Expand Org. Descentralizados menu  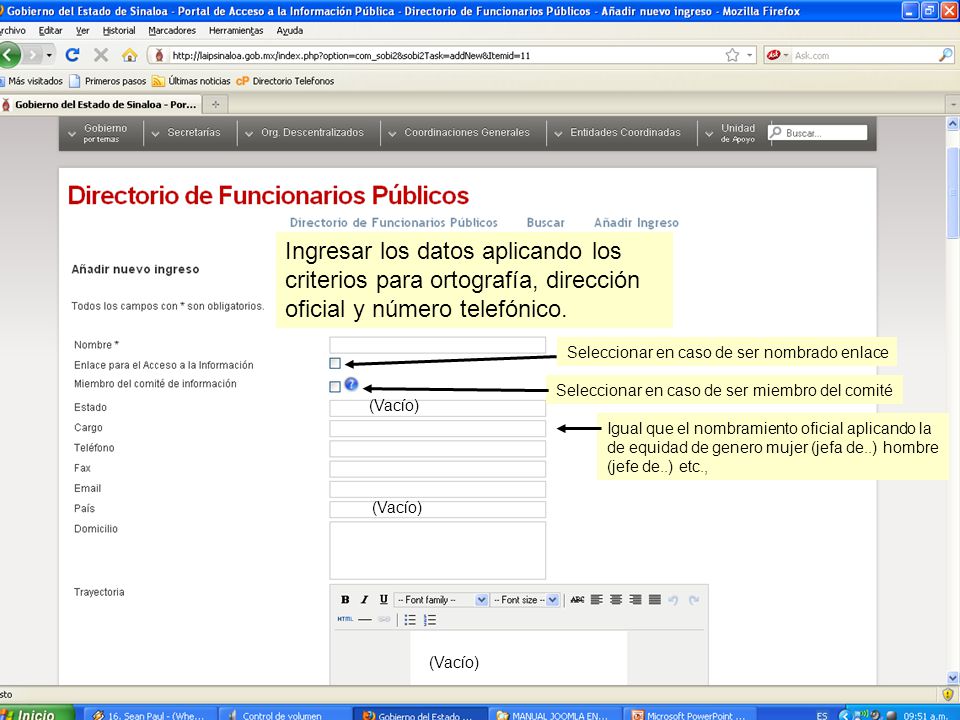[304, 132]
